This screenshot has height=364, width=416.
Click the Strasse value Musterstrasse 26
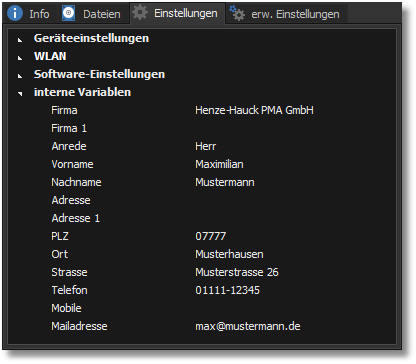[x=237, y=272]
